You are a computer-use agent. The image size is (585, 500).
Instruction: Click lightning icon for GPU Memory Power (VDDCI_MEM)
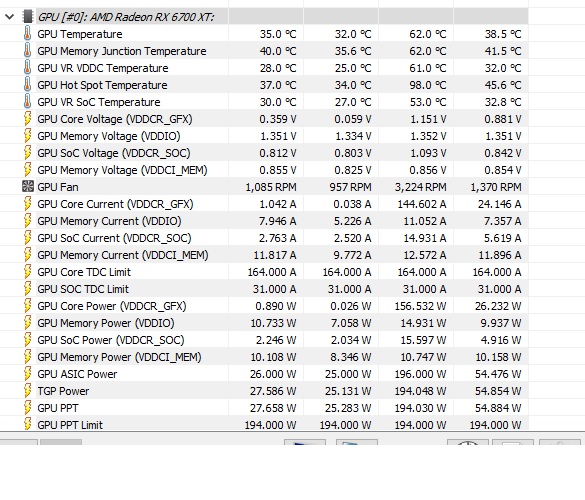(27, 357)
